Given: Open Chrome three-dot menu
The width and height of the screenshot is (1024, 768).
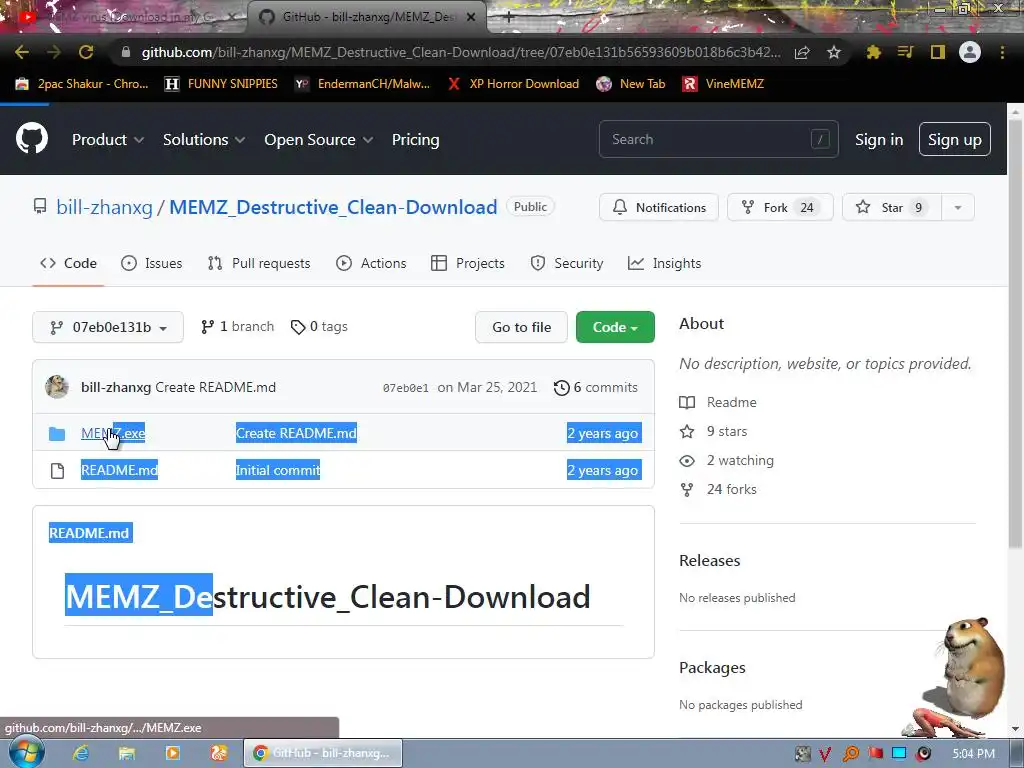Looking at the screenshot, I should click(1002, 52).
